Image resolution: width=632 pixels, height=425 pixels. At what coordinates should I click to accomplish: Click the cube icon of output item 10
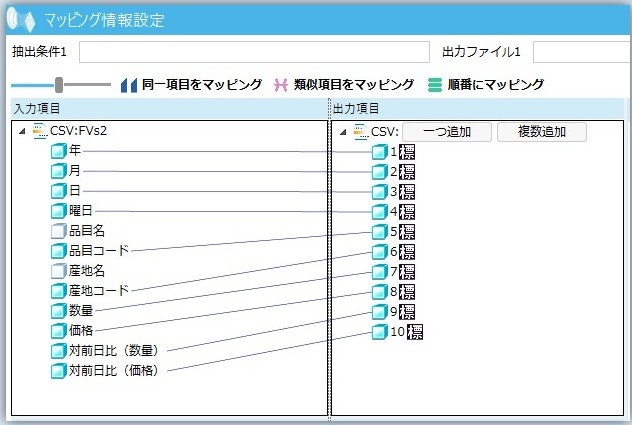click(379, 332)
